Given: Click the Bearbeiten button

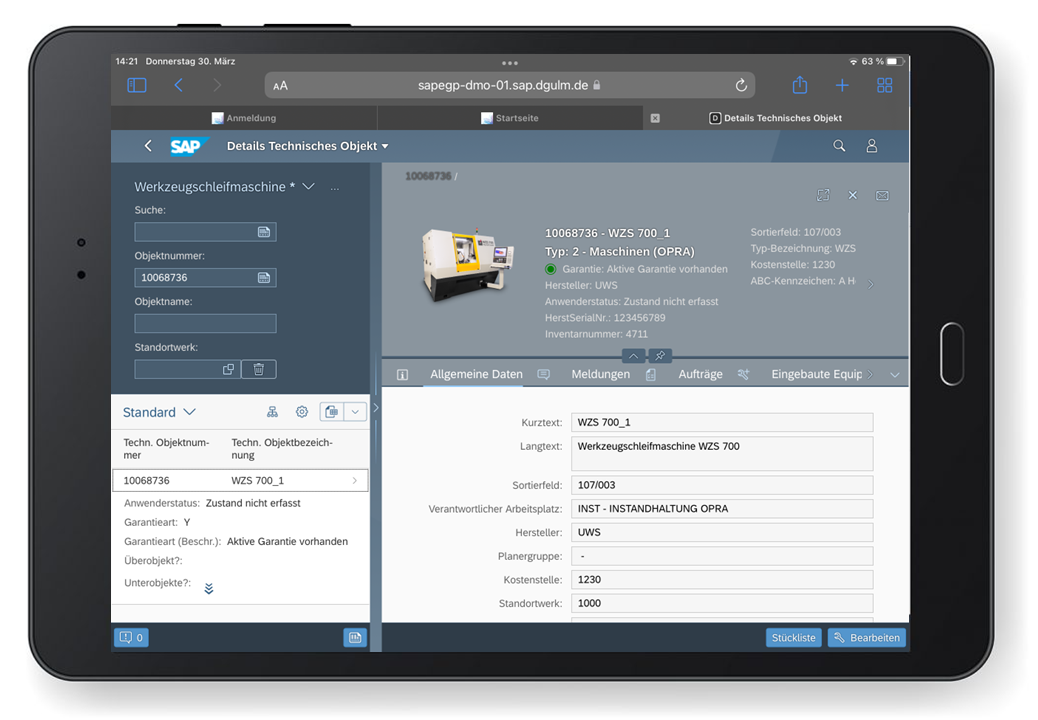Looking at the screenshot, I should pyautogui.click(x=866, y=637).
